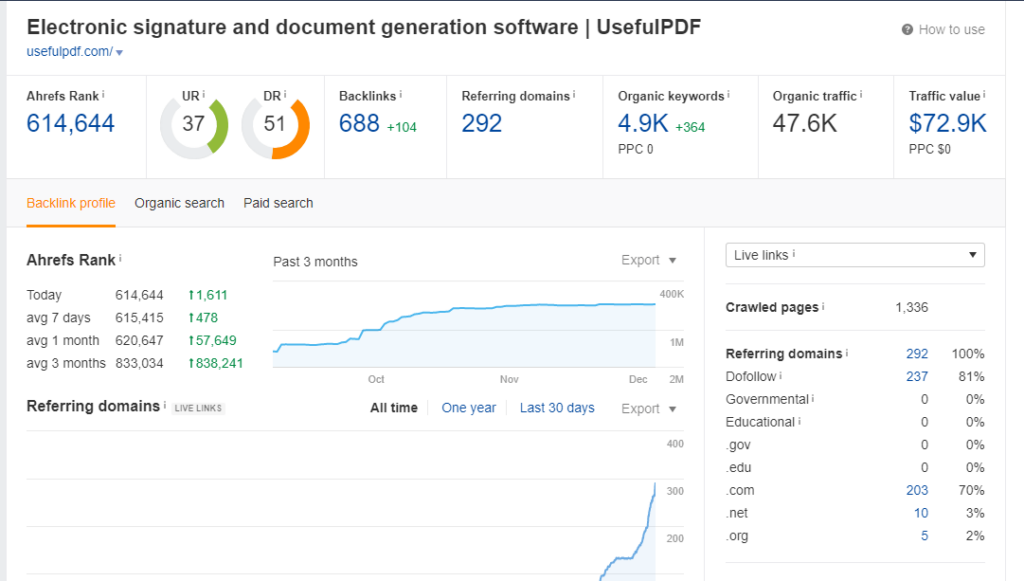Click the info icon next to Crawled pages
This screenshot has height=581, width=1024.
coord(823,306)
